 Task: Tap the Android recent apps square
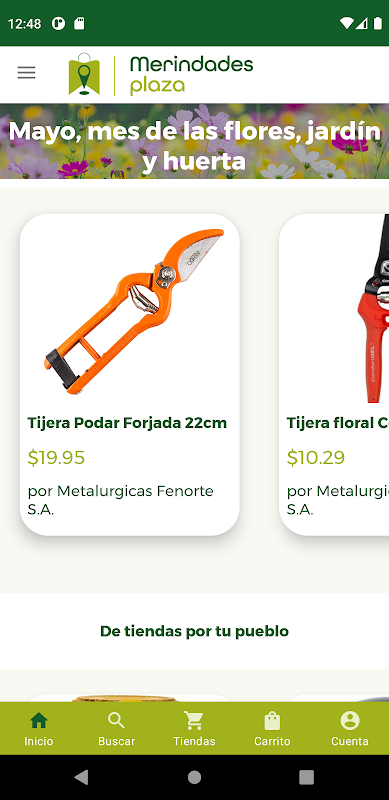tap(306, 777)
